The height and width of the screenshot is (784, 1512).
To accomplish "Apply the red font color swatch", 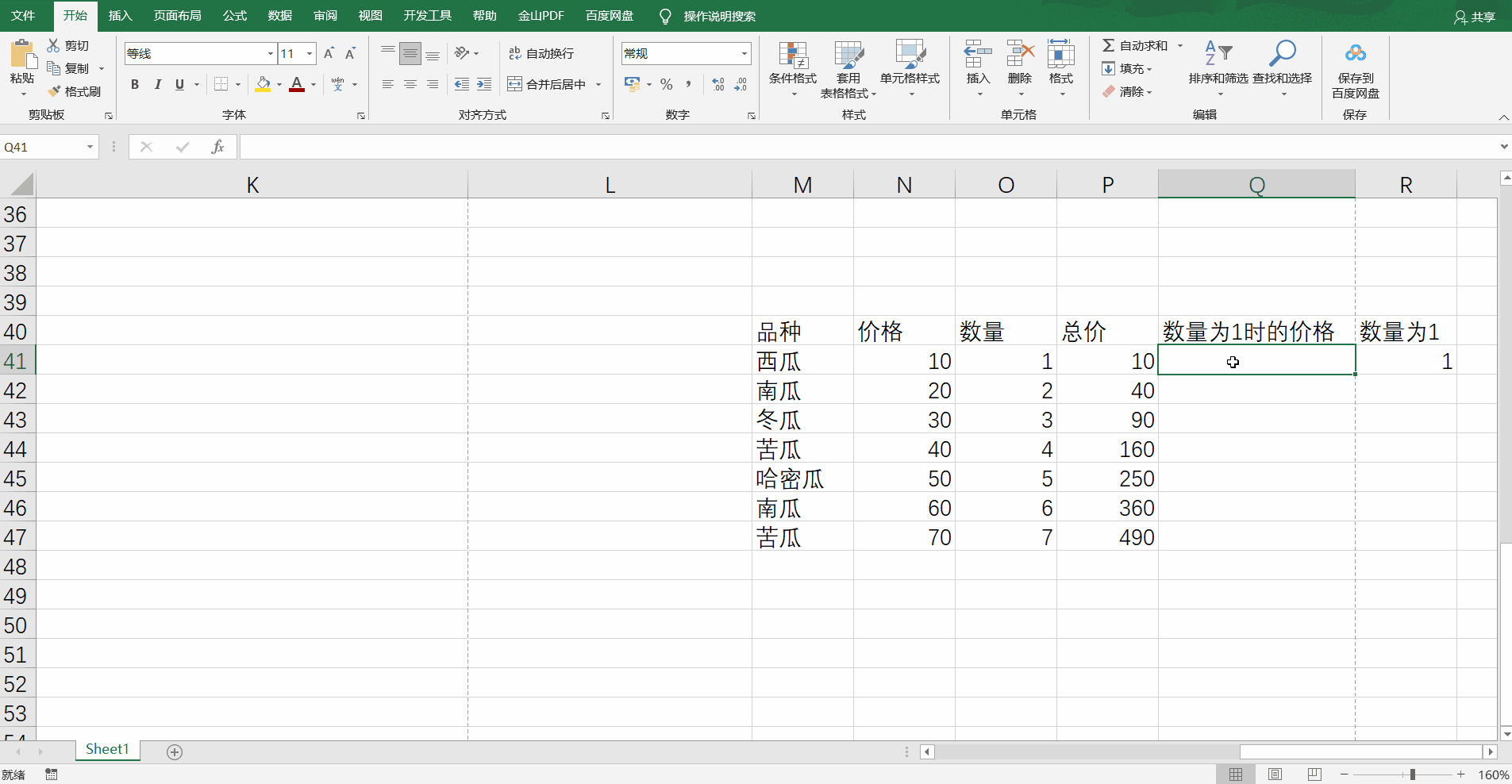I will [297, 84].
